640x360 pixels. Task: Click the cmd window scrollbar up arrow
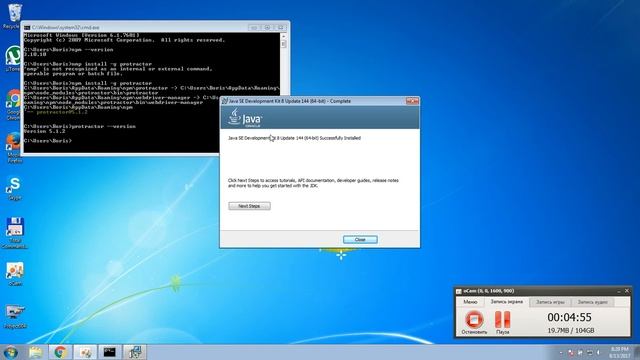click(284, 36)
